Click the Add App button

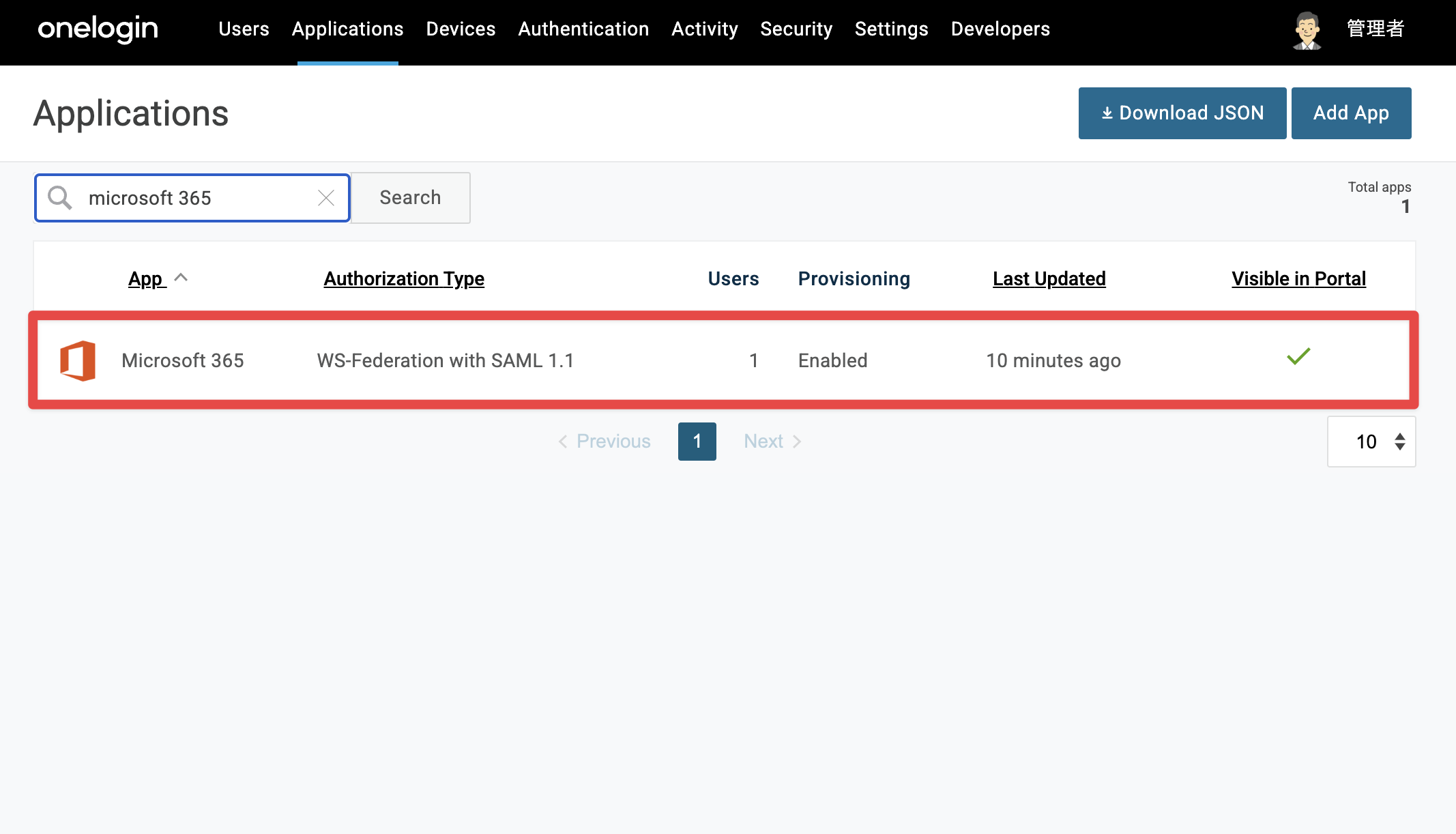[x=1352, y=113]
